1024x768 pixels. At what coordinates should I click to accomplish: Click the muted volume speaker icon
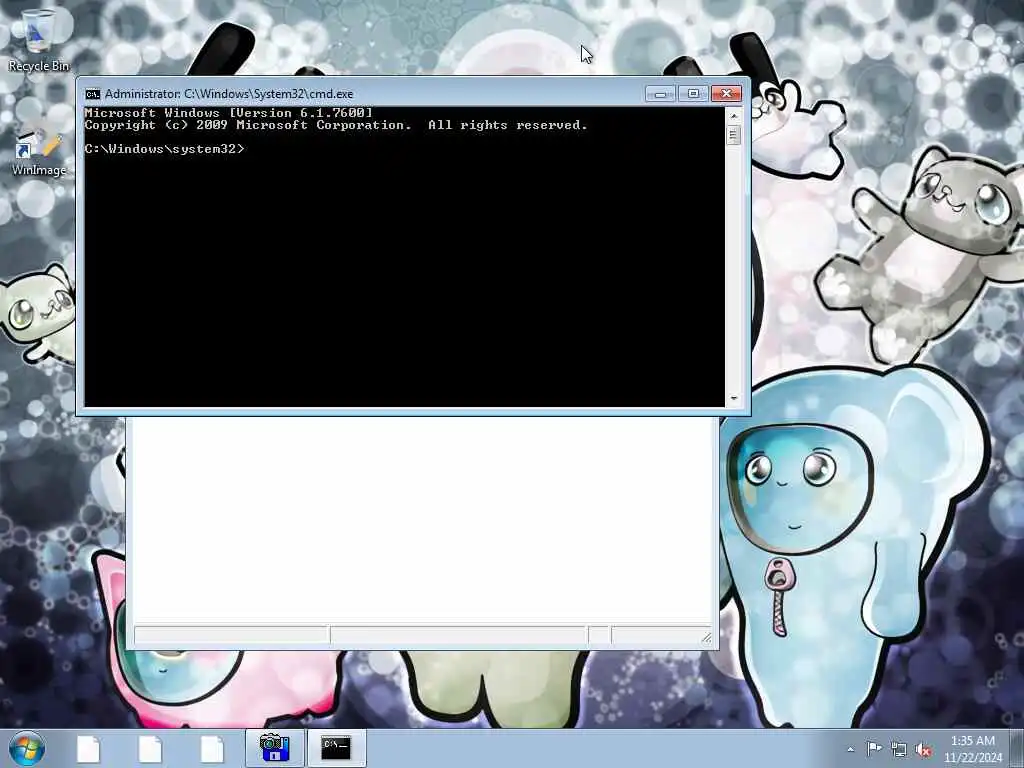(923, 750)
